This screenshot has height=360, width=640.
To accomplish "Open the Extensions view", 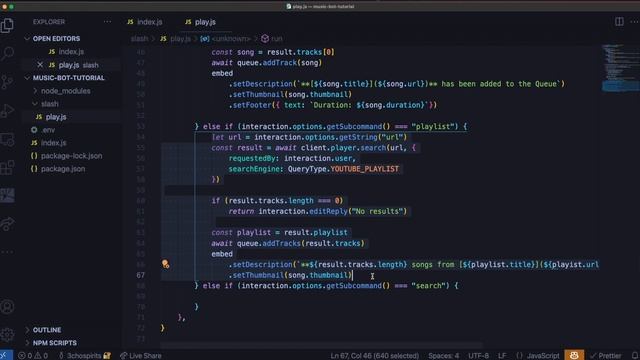I will point(7,167).
